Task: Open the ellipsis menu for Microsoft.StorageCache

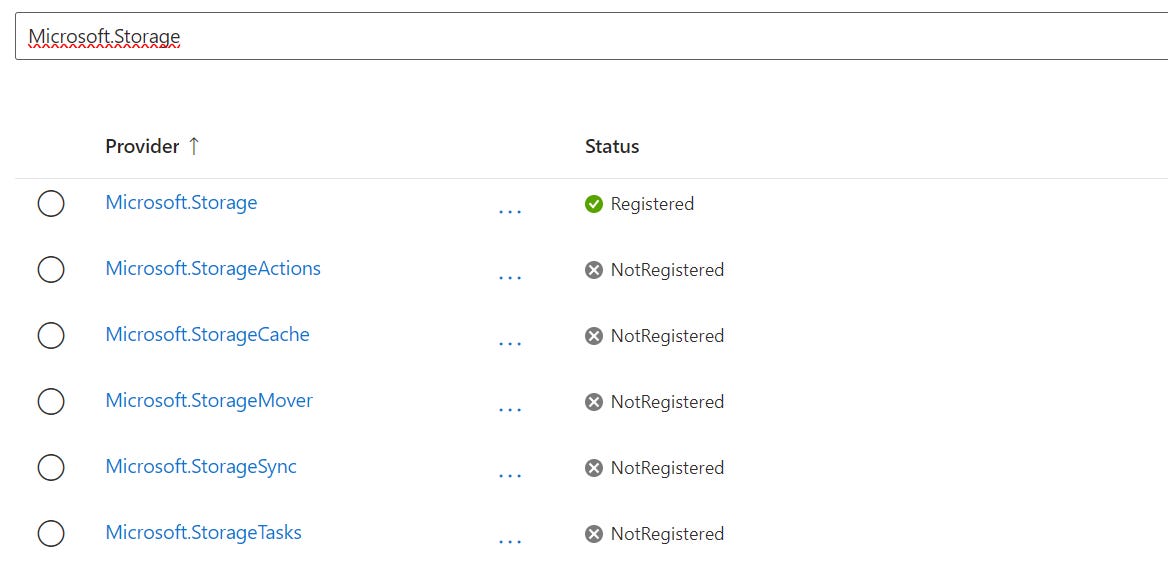Action: point(510,344)
